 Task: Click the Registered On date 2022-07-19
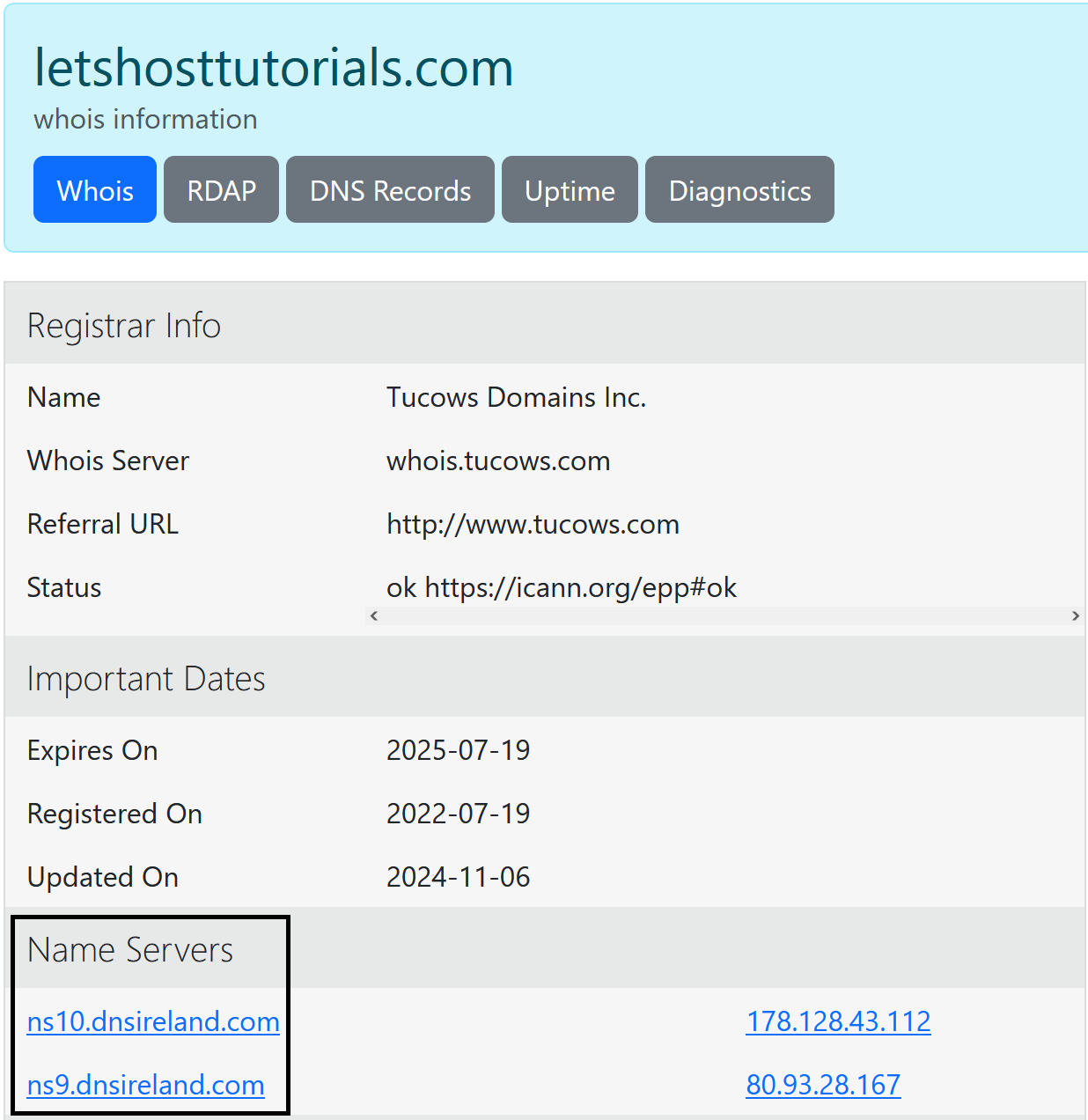458,814
